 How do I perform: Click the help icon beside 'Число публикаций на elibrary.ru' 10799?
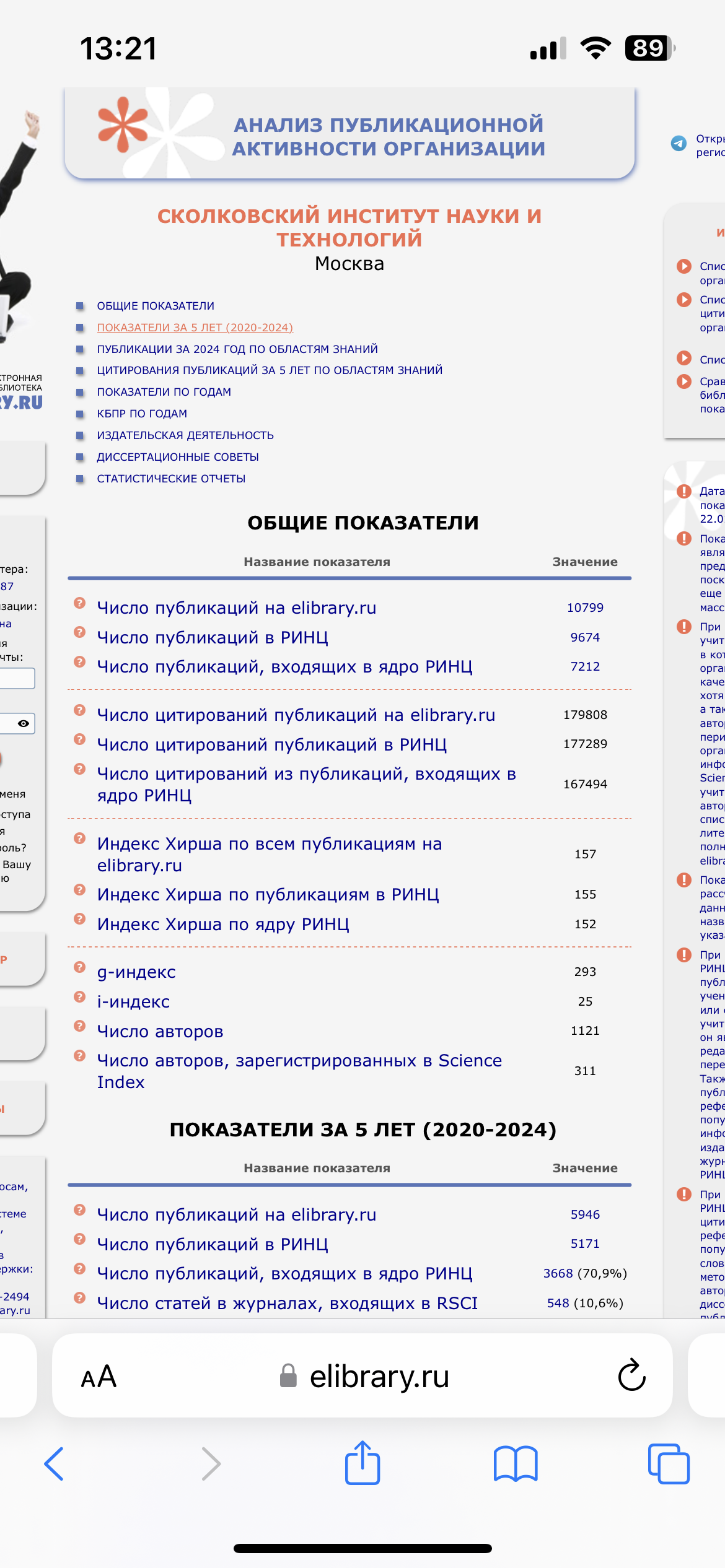tap(79, 603)
